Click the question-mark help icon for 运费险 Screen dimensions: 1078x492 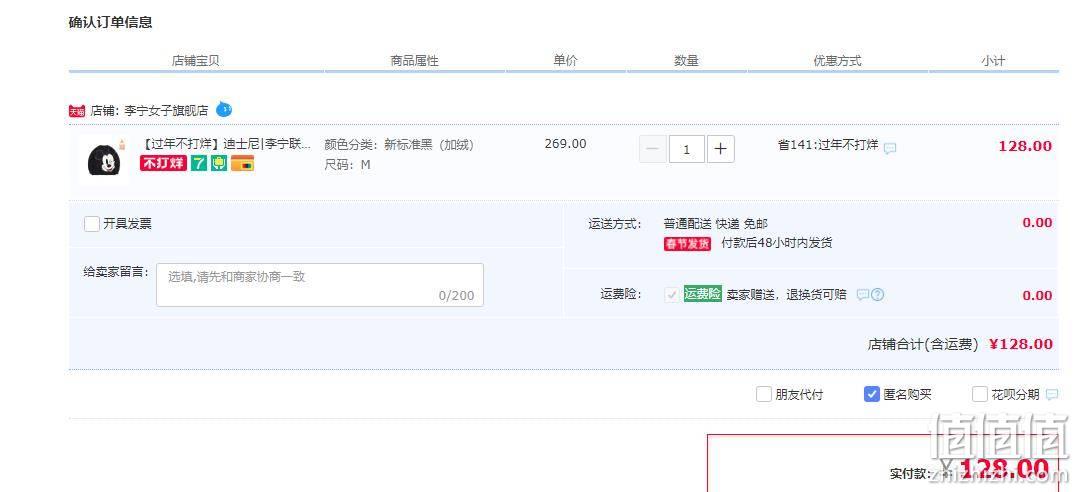[877, 295]
